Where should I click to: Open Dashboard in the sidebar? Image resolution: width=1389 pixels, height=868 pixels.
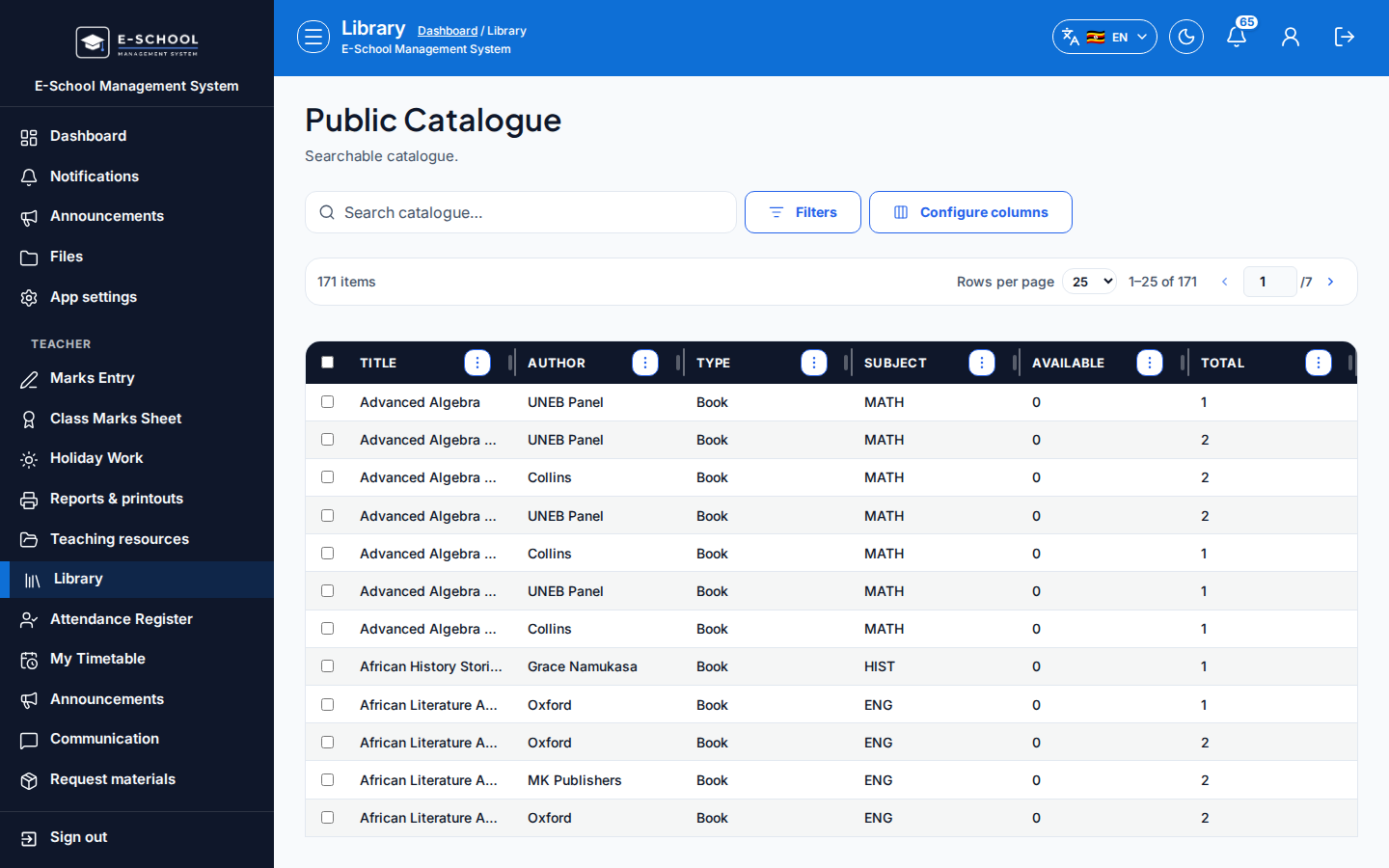click(x=137, y=136)
